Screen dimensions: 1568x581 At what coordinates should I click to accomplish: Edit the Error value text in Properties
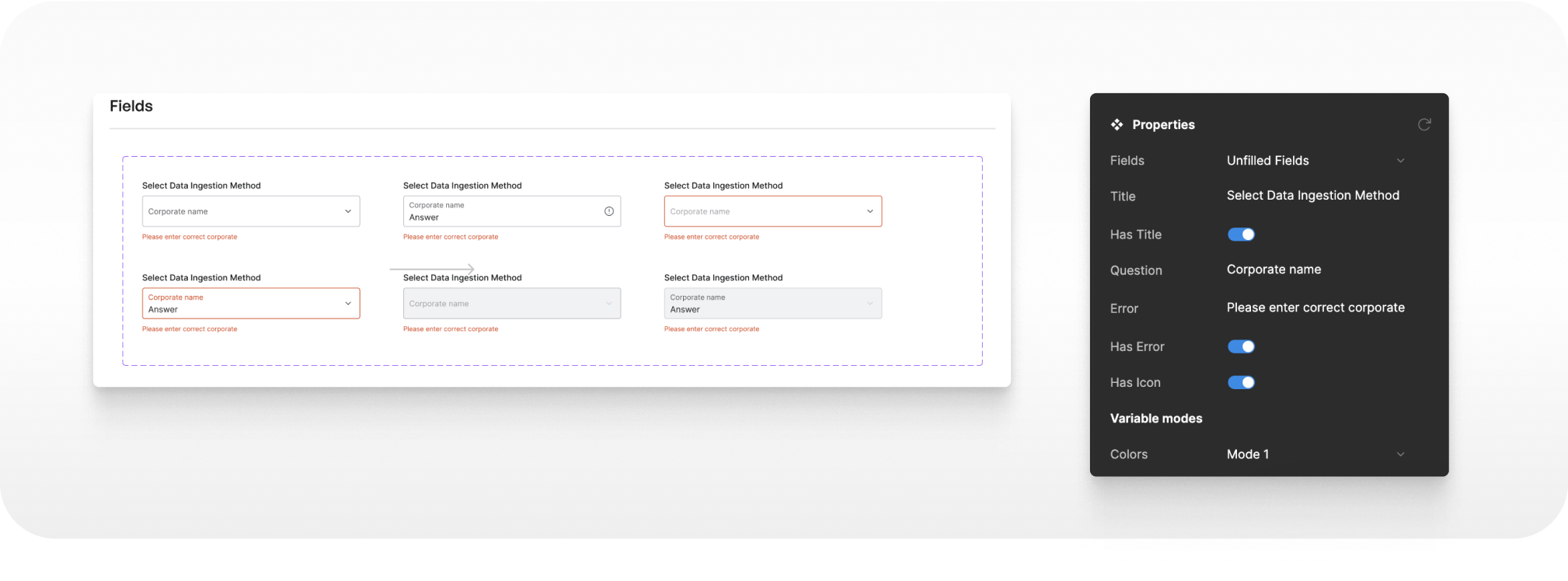coord(1315,308)
